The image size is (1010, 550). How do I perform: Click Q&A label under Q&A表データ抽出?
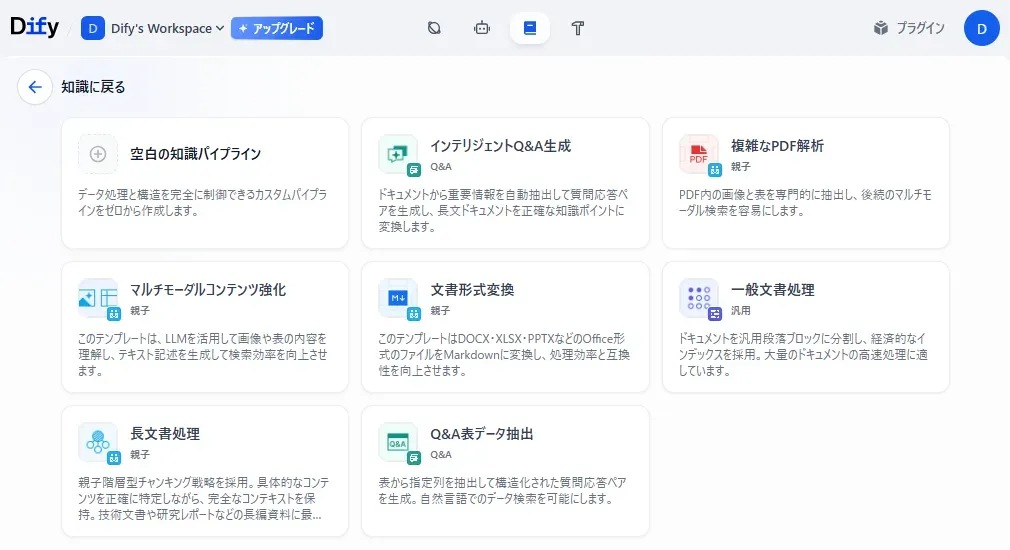(x=441, y=455)
